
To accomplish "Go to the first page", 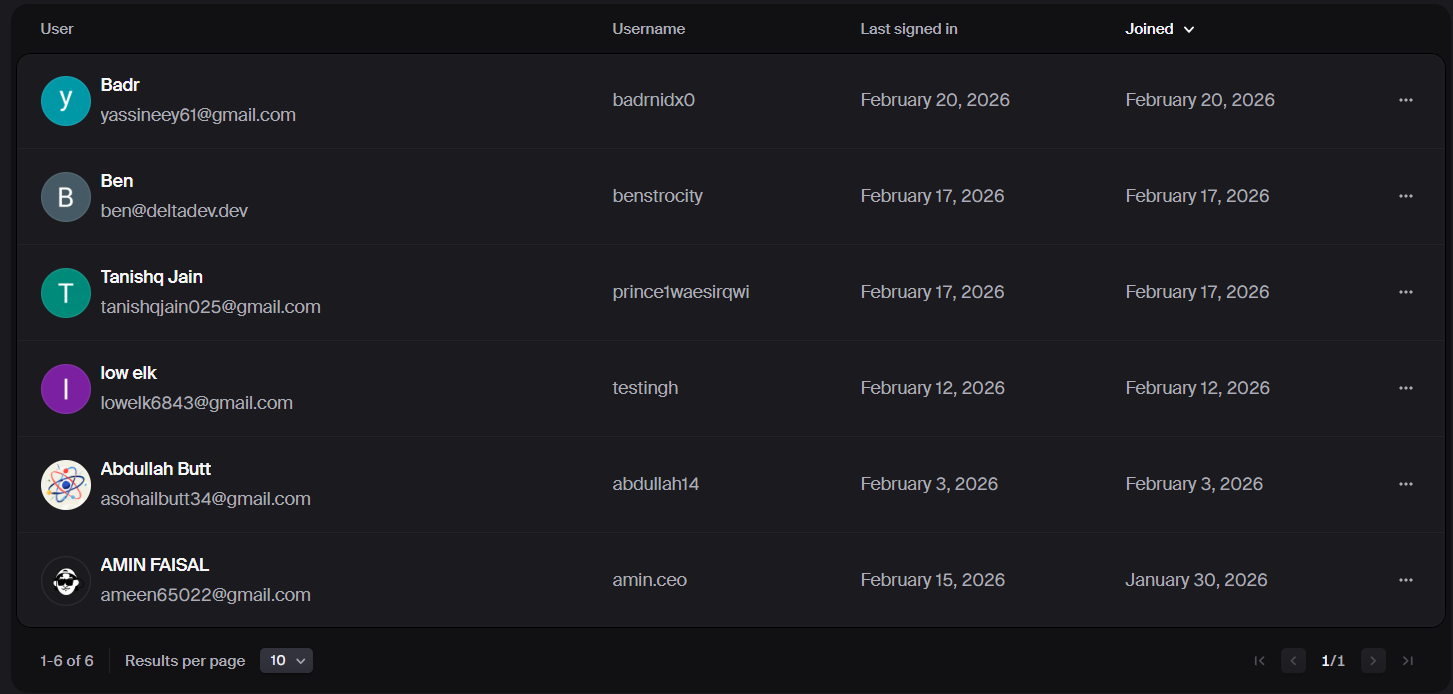I will [1259, 660].
